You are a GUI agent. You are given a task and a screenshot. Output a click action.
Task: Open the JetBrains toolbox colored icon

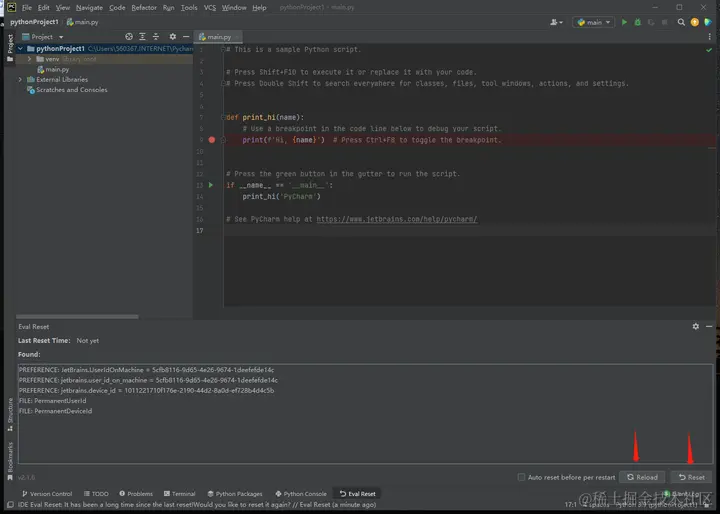click(708, 22)
